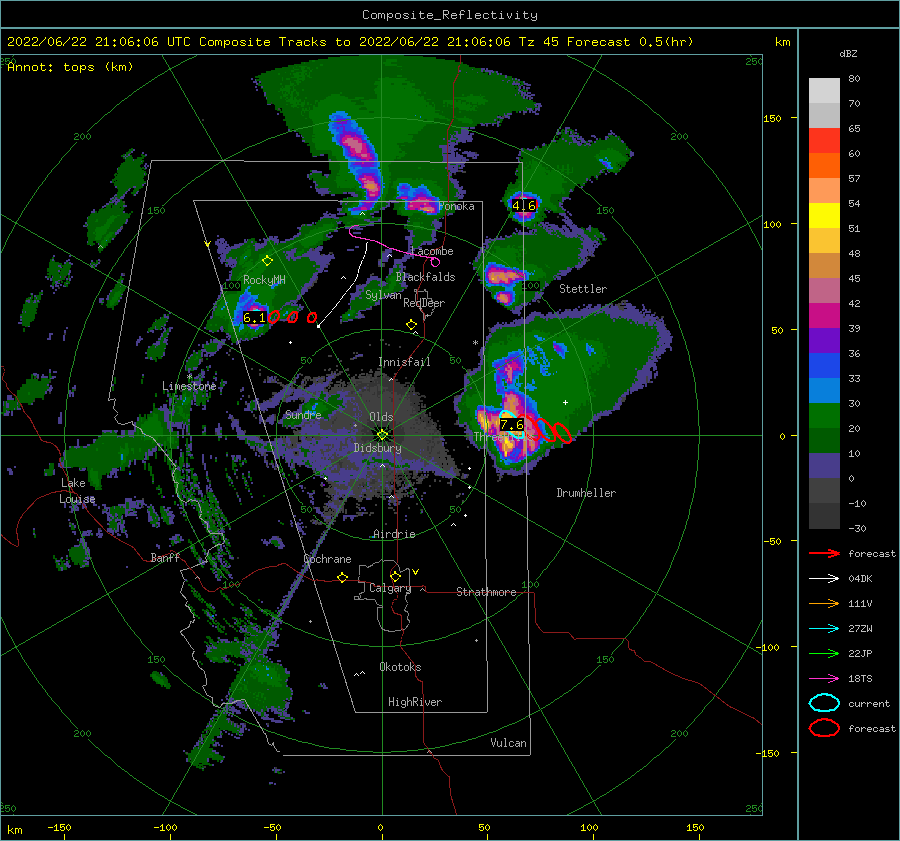Click the Lacombe city label

tap(432, 251)
